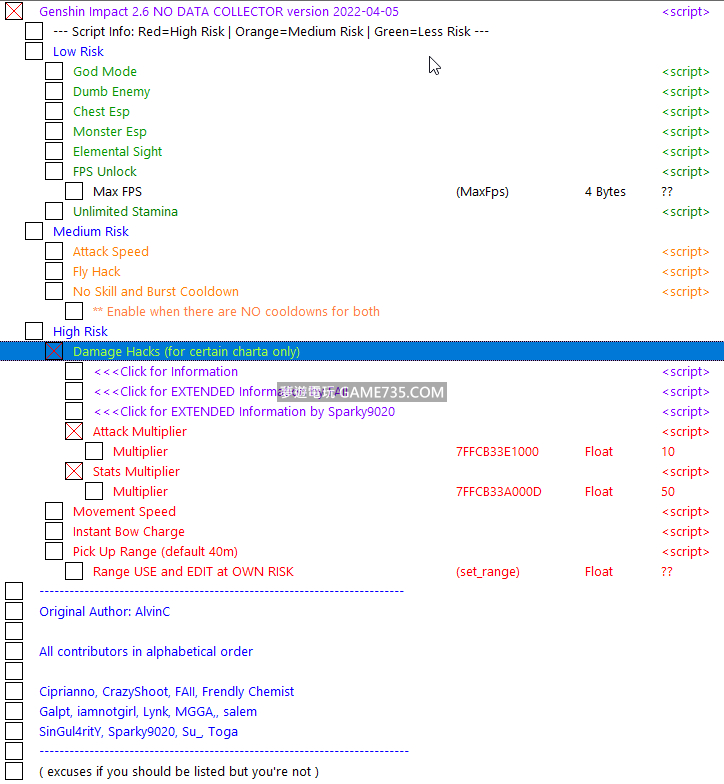Viewport: 724px width, 784px height.
Task: Collapse the Low Risk group
Action: [34, 52]
